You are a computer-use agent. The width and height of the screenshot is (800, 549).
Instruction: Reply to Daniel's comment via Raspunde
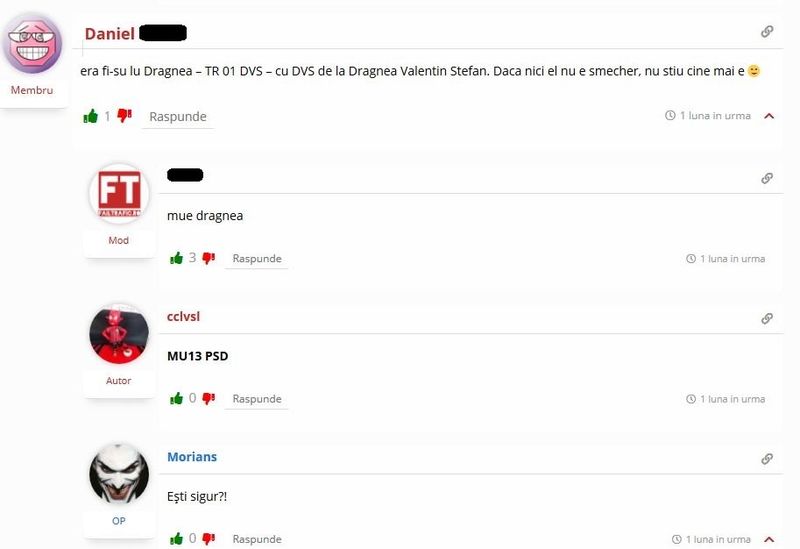tap(178, 117)
